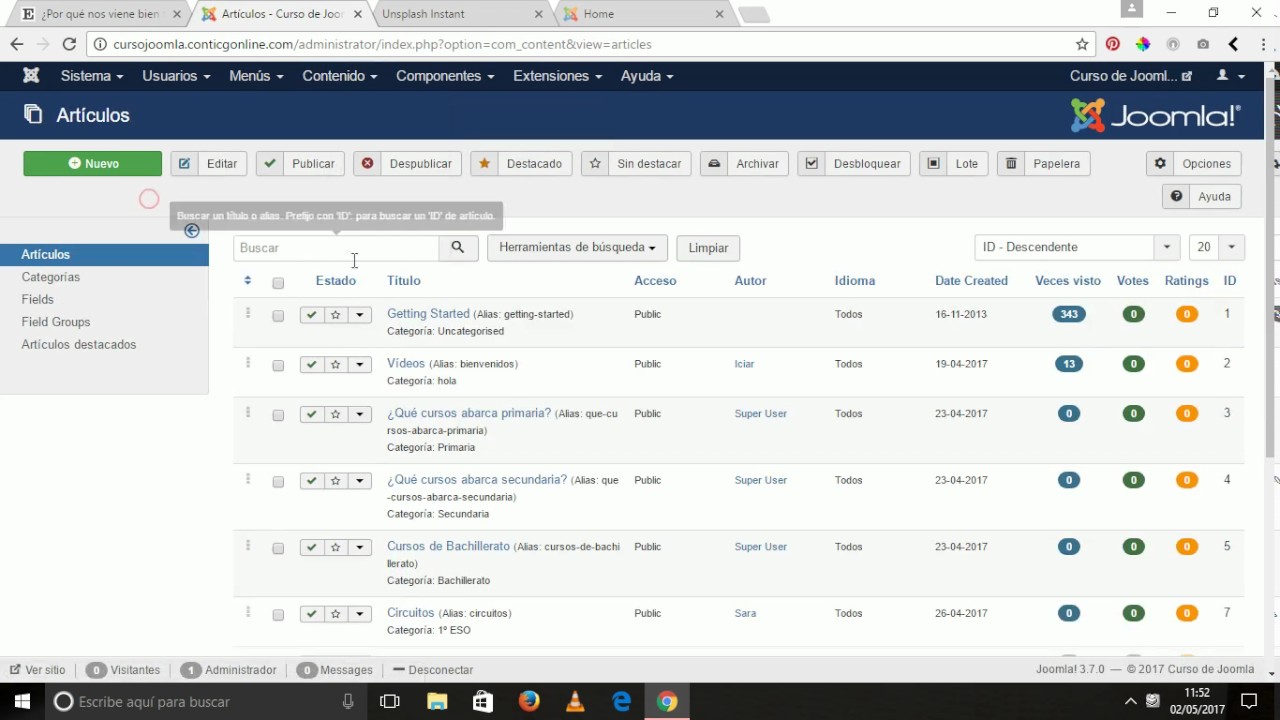
Task: Open the Componentes menu
Action: [x=445, y=76]
